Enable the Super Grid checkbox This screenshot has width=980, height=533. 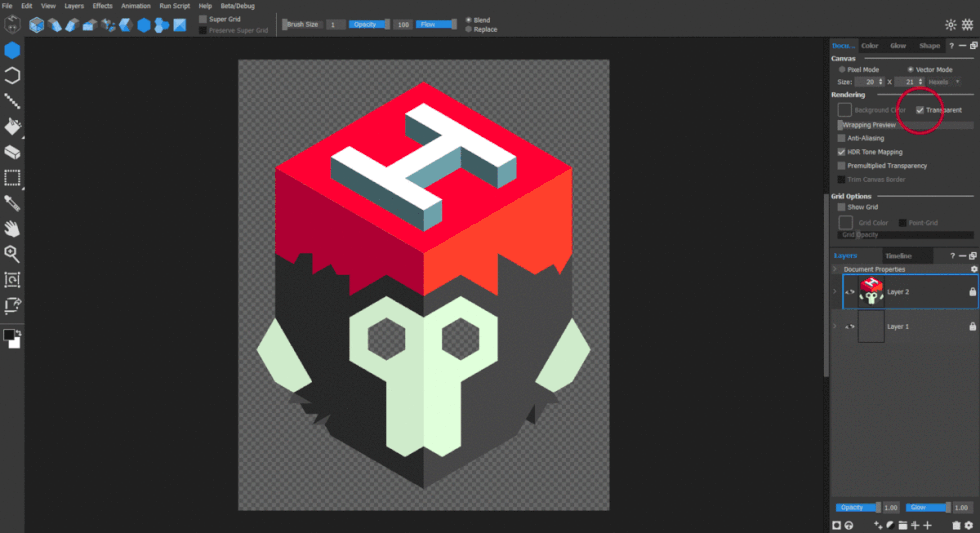click(202, 19)
